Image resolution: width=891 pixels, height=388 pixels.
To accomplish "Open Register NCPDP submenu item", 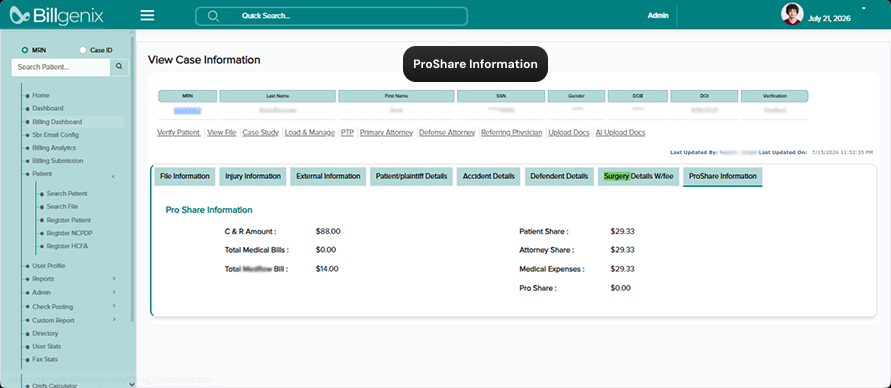I will tap(68, 233).
